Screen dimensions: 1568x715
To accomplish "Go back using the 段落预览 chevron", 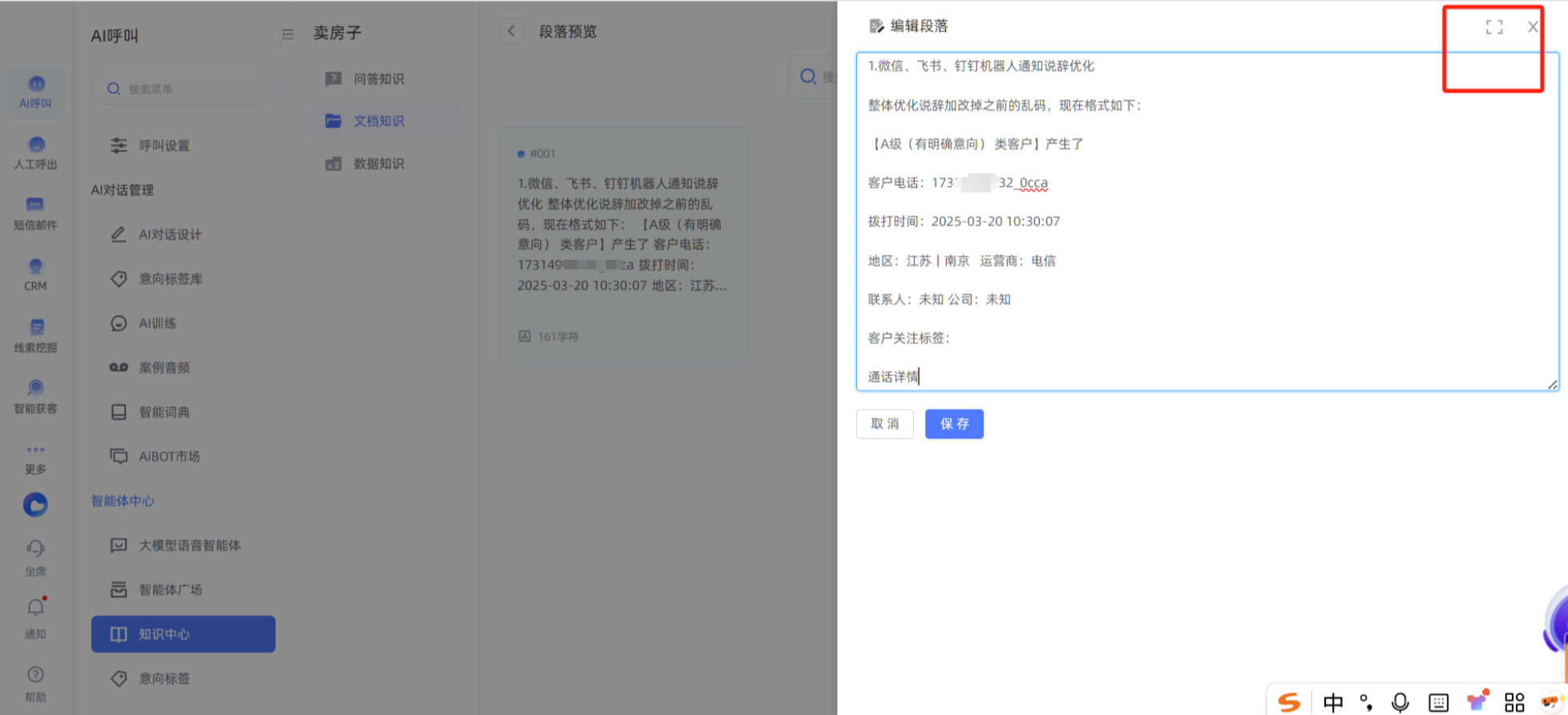I will (x=511, y=31).
